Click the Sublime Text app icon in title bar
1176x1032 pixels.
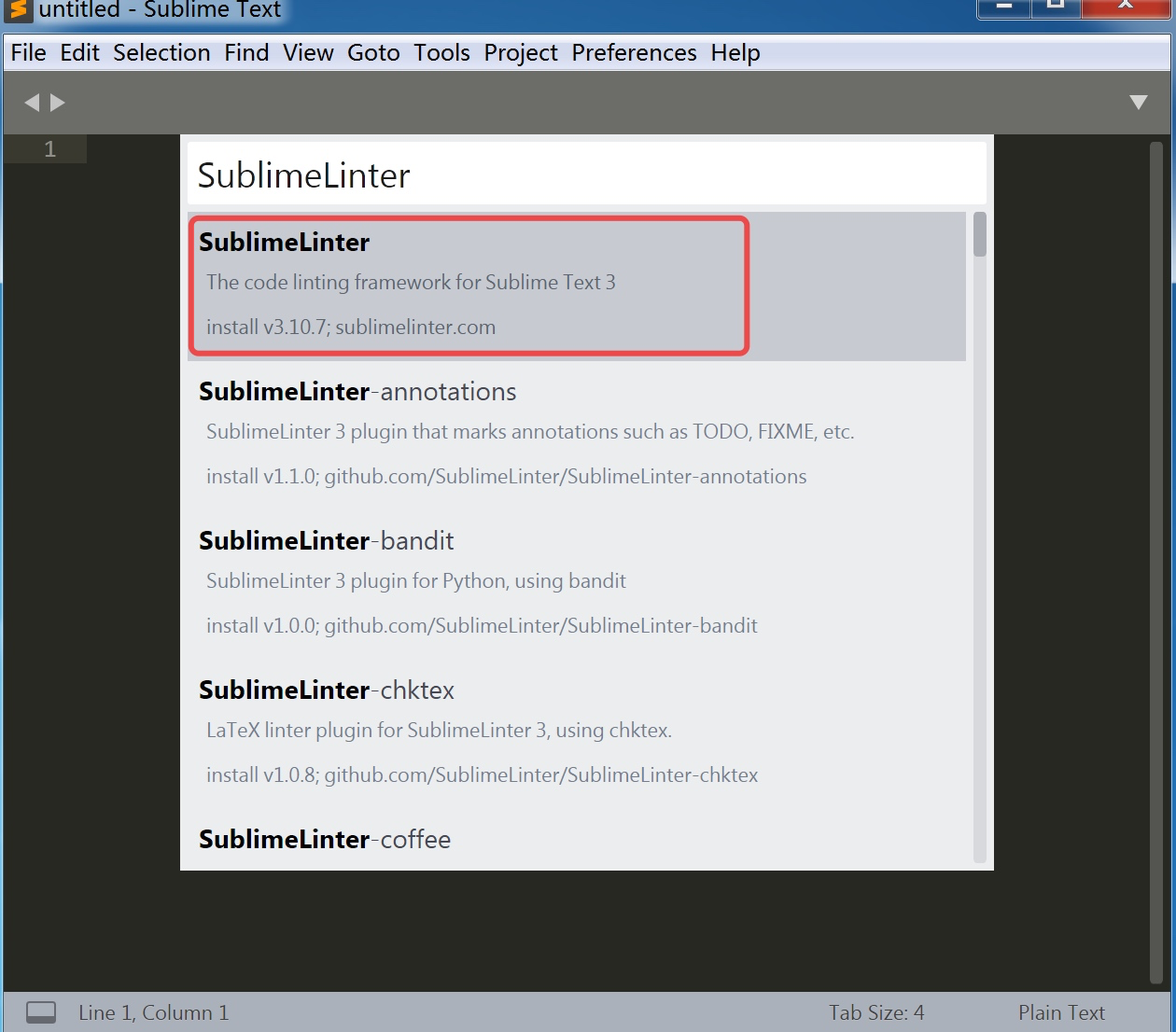point(17,10)
